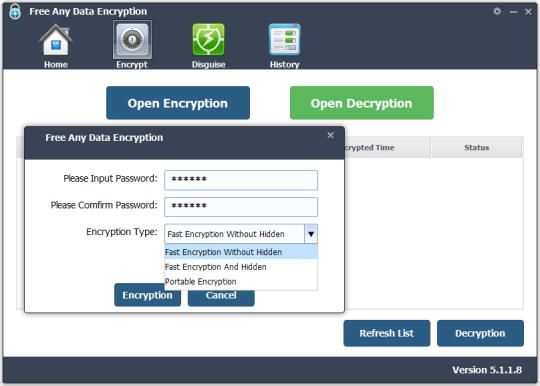Select the Encrypt safe-dial icon
Image resolution: width=540 pixels, height=386 pixels.
[x=132, y=40]
